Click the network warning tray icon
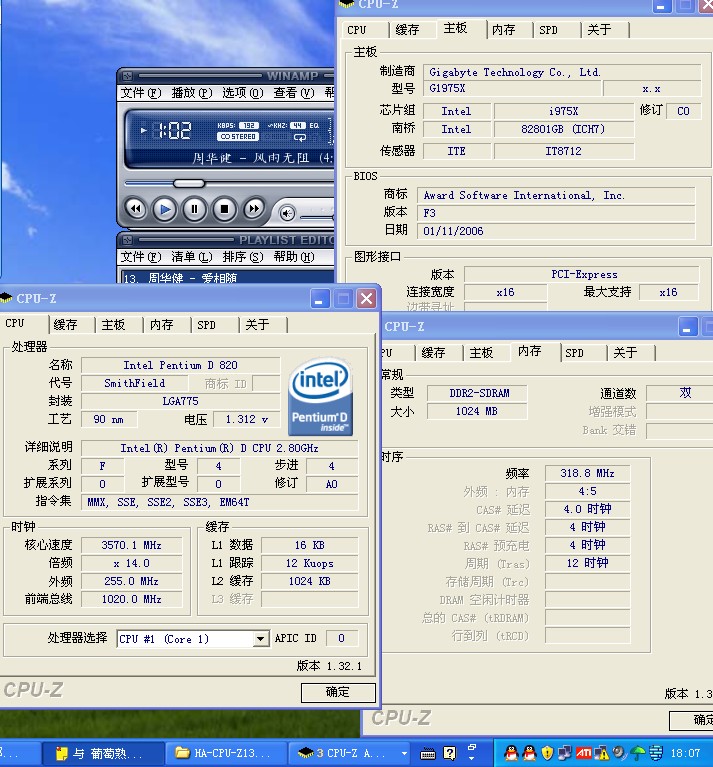 pyautogui.click(x=602, y=753)
